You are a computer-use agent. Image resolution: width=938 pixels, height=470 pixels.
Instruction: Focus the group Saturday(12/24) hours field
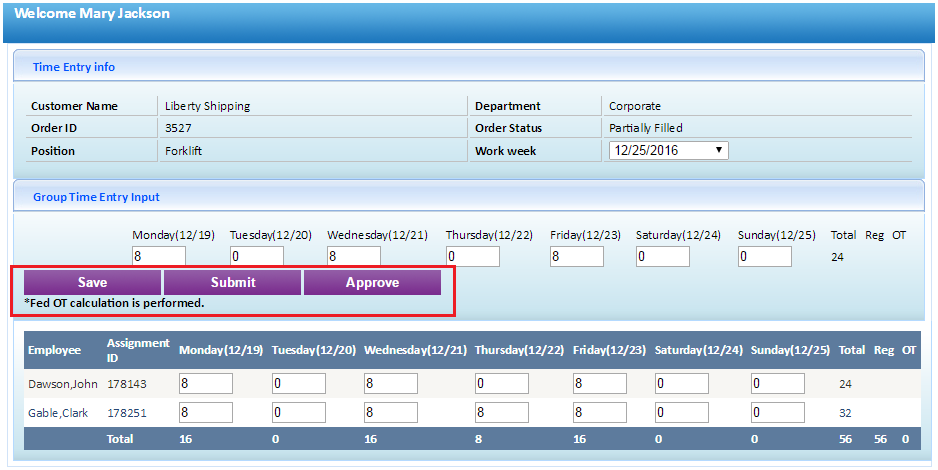663,257
